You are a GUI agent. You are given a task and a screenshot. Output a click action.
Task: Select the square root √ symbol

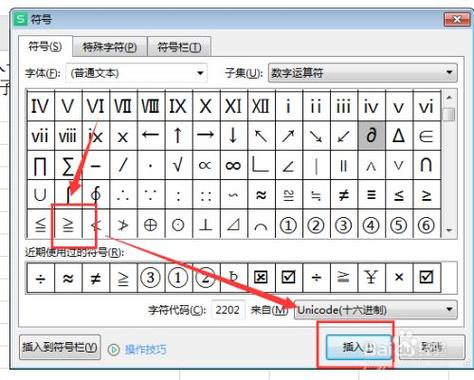178,165
